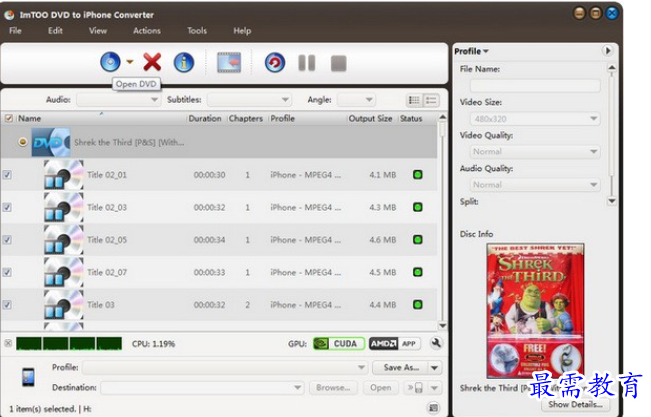Open the arrow beside the transfer-to-device icon
Image resolution: width=651 pixels, height=417 pixels.
pyautogui.click(x=435, y=388)
